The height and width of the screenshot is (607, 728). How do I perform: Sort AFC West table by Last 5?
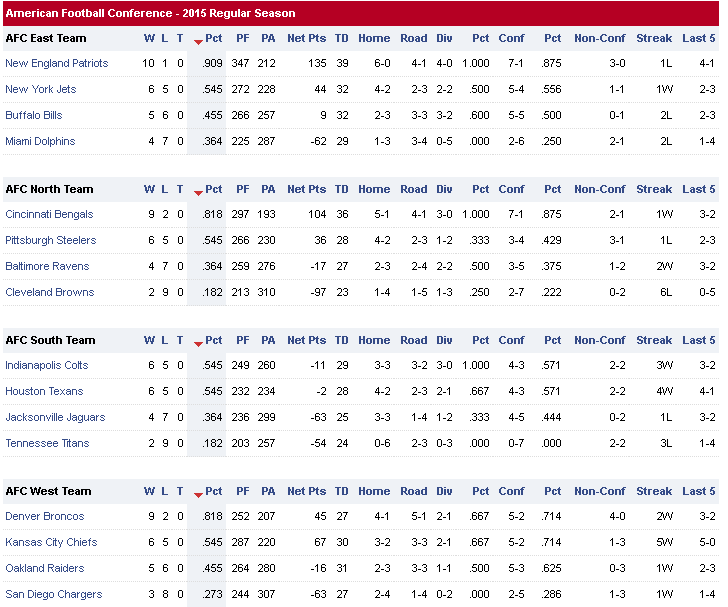(699, 491)
